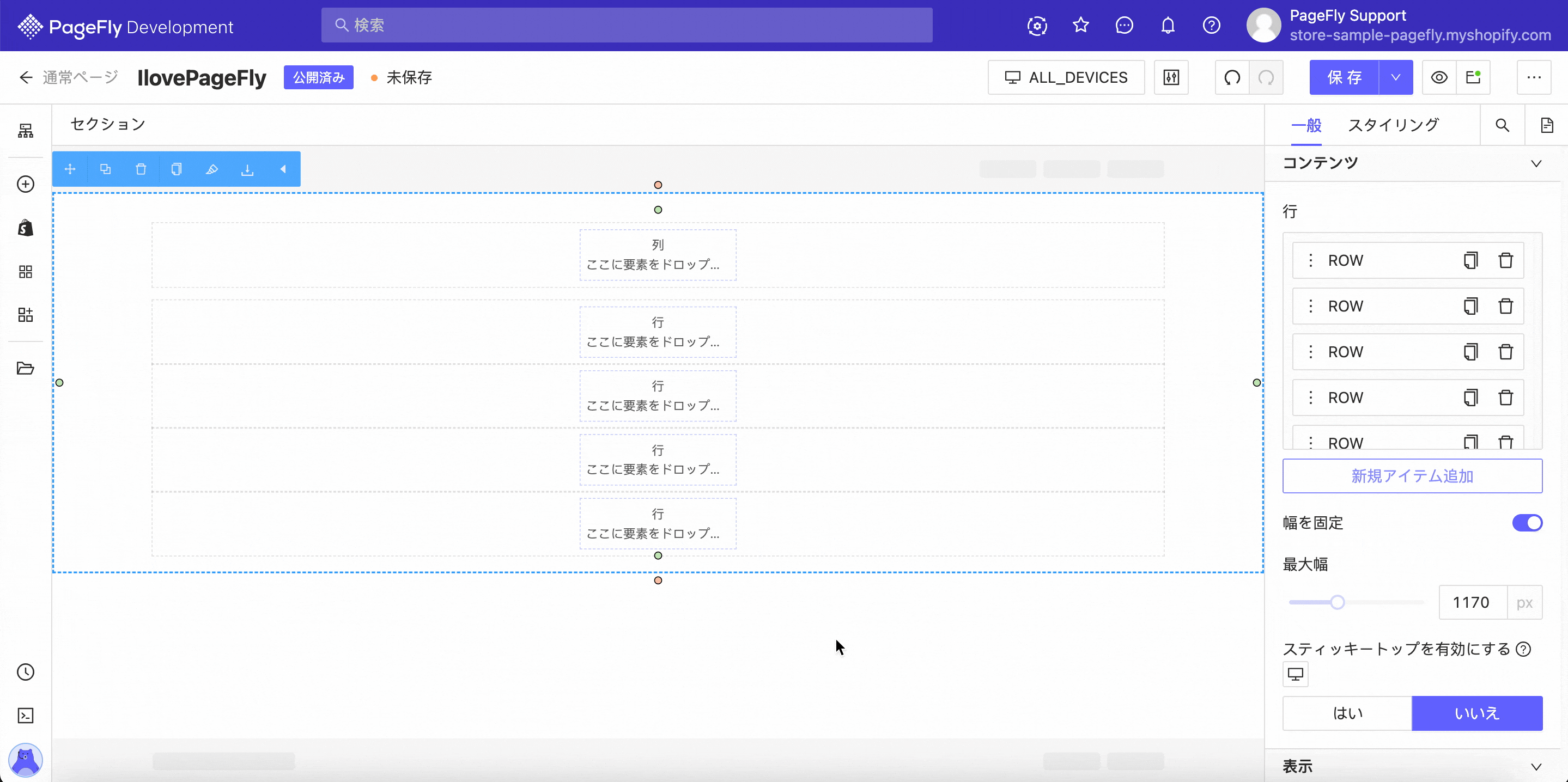Image resolution: width=1568 pixels, height=782 pixels.
Task: Select いいえ for sticky top
Action: click(x=1478, y=713)
